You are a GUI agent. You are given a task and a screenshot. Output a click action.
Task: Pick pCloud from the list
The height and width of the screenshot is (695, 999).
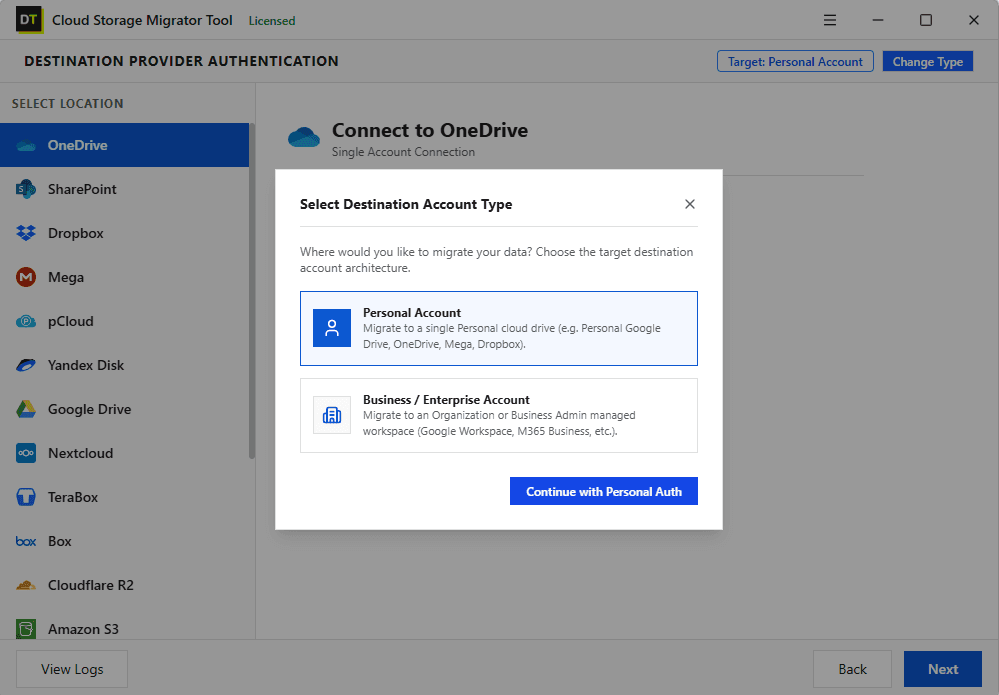[x=71, y=321]
